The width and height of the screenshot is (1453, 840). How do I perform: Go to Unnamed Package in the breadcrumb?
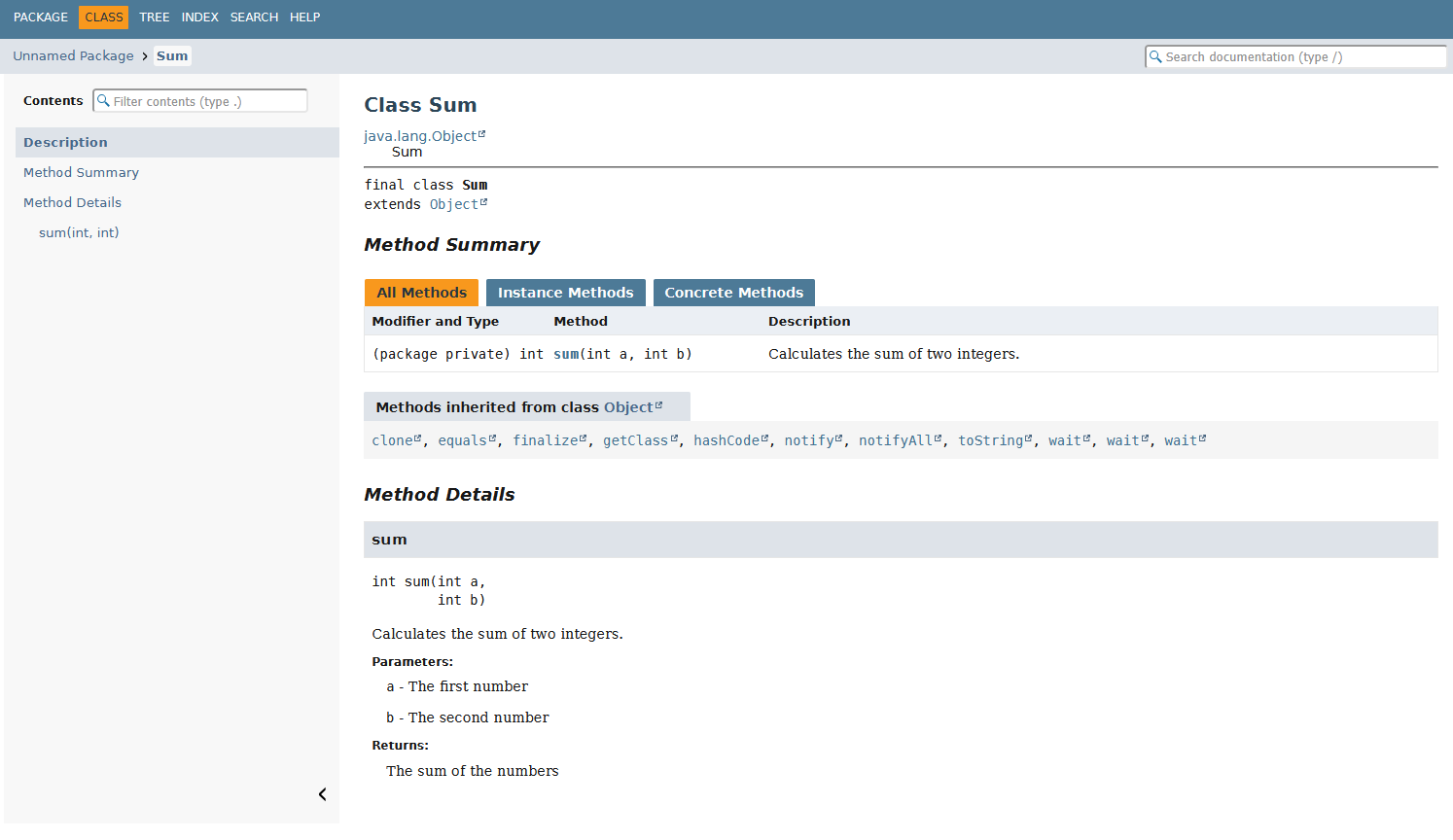click(73, 55)
